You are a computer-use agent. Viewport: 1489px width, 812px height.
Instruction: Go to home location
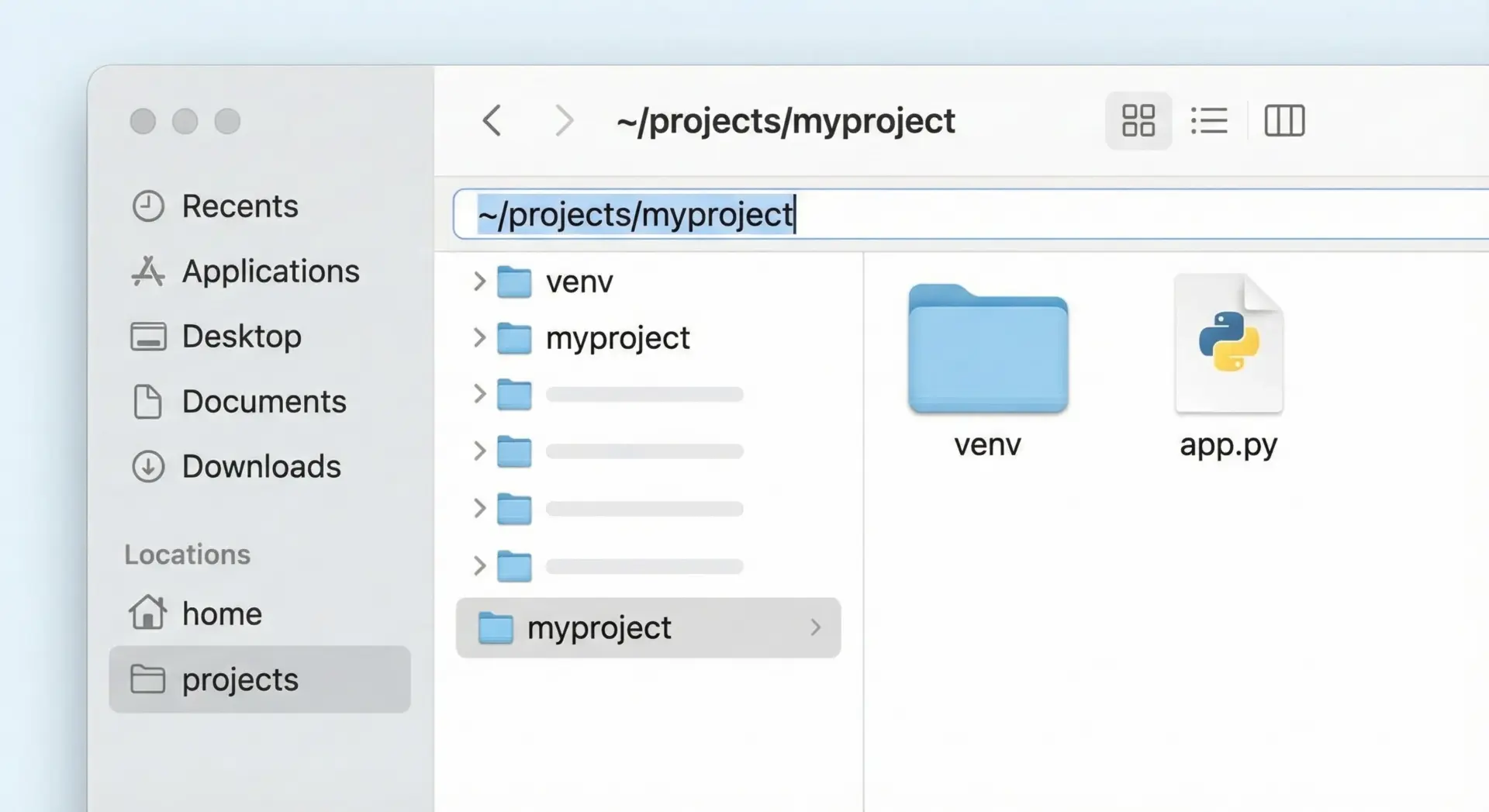(221, 613)
